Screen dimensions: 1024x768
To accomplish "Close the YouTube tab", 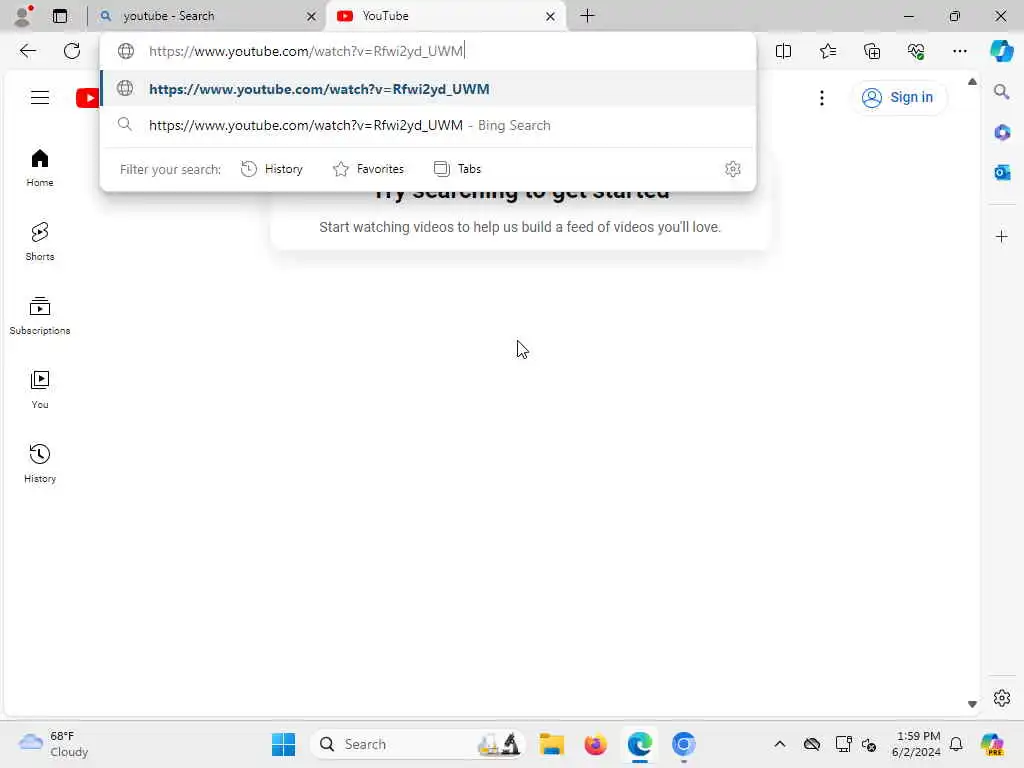I will [551, 16].
